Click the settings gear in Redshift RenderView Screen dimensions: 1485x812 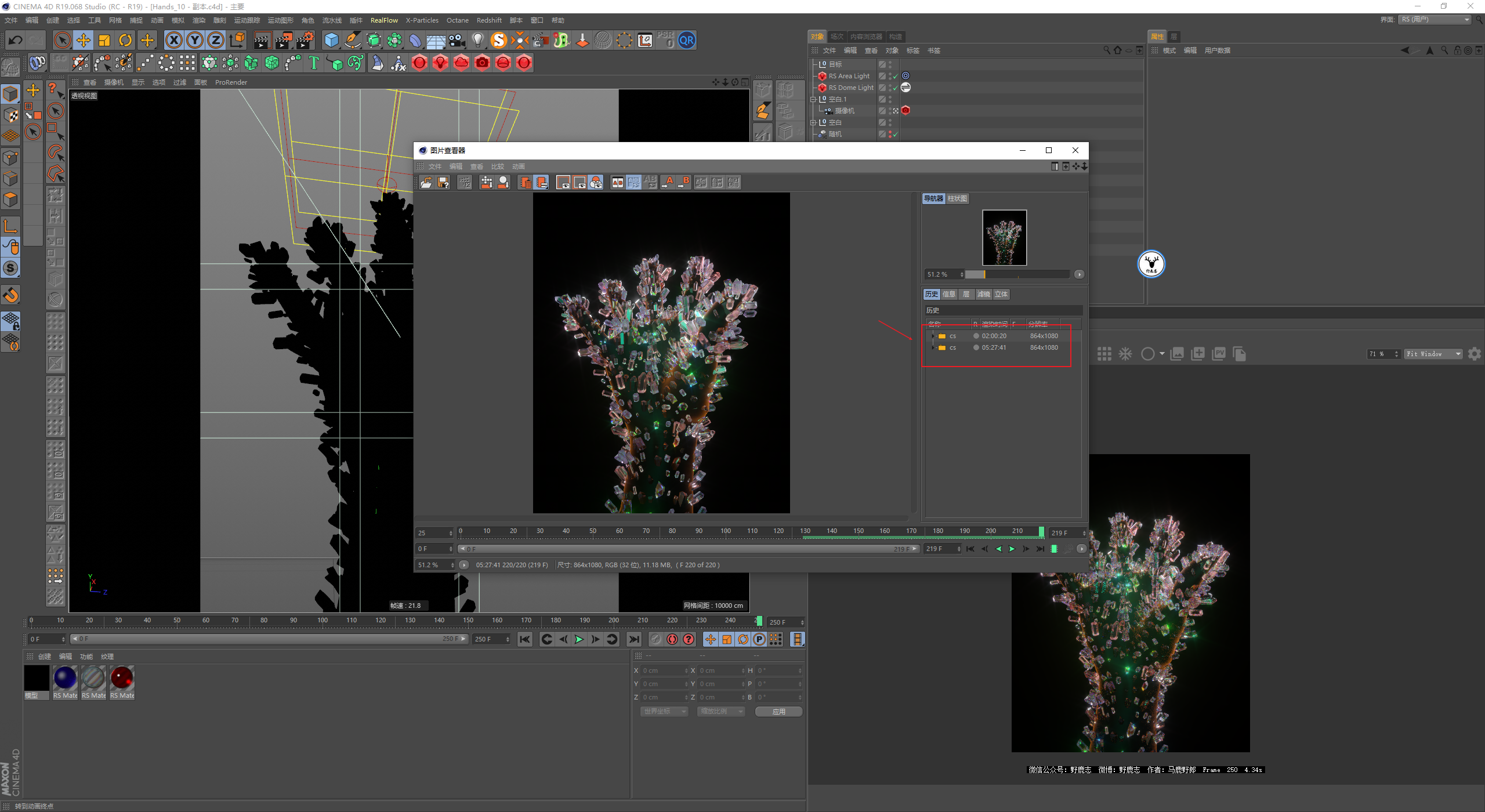pos(1475,354)
